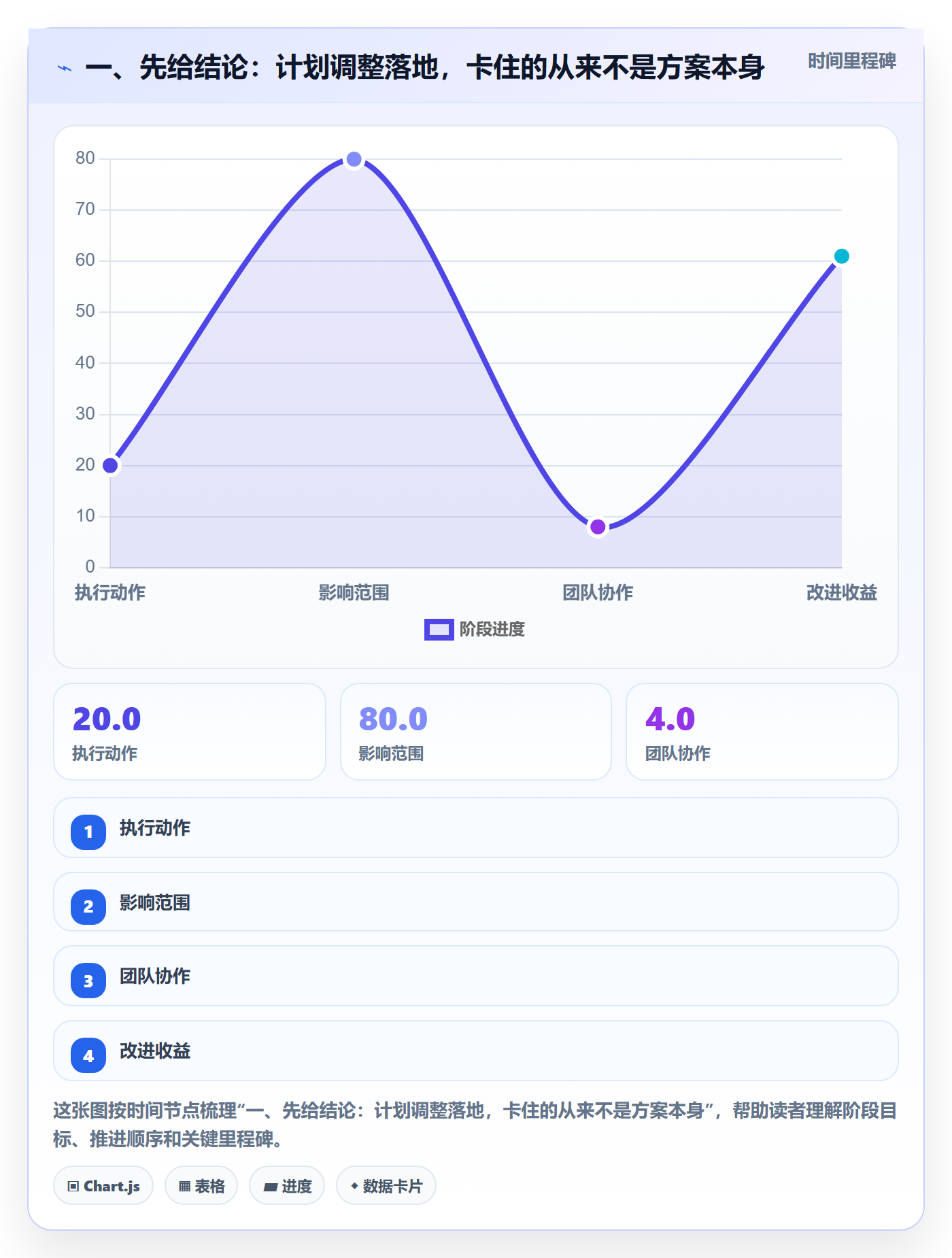Select the 影响范围 peak data point at 80

354,160
